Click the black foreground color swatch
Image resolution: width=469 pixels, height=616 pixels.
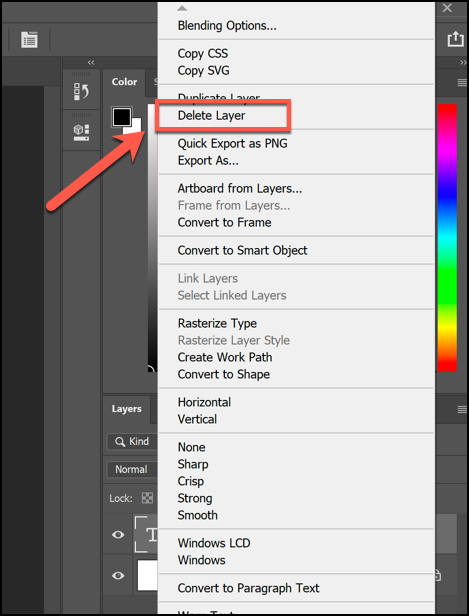click(x=122, y=117)
